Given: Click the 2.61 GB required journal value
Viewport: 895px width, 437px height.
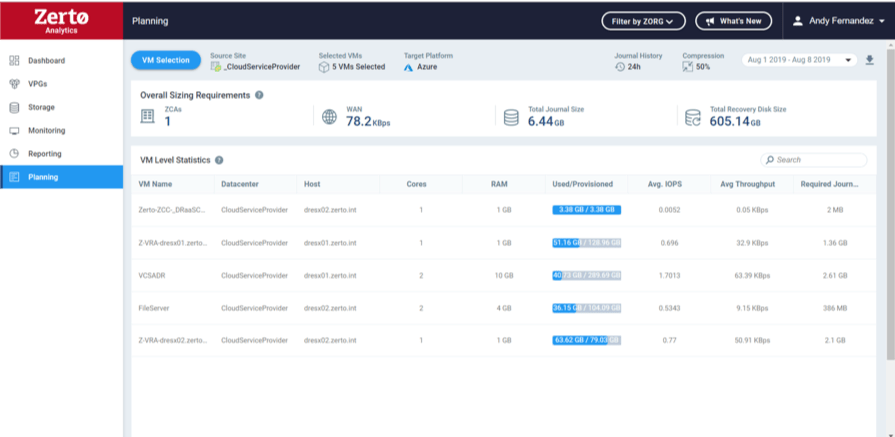Looking at the screenshot, I should click(834, 276).
